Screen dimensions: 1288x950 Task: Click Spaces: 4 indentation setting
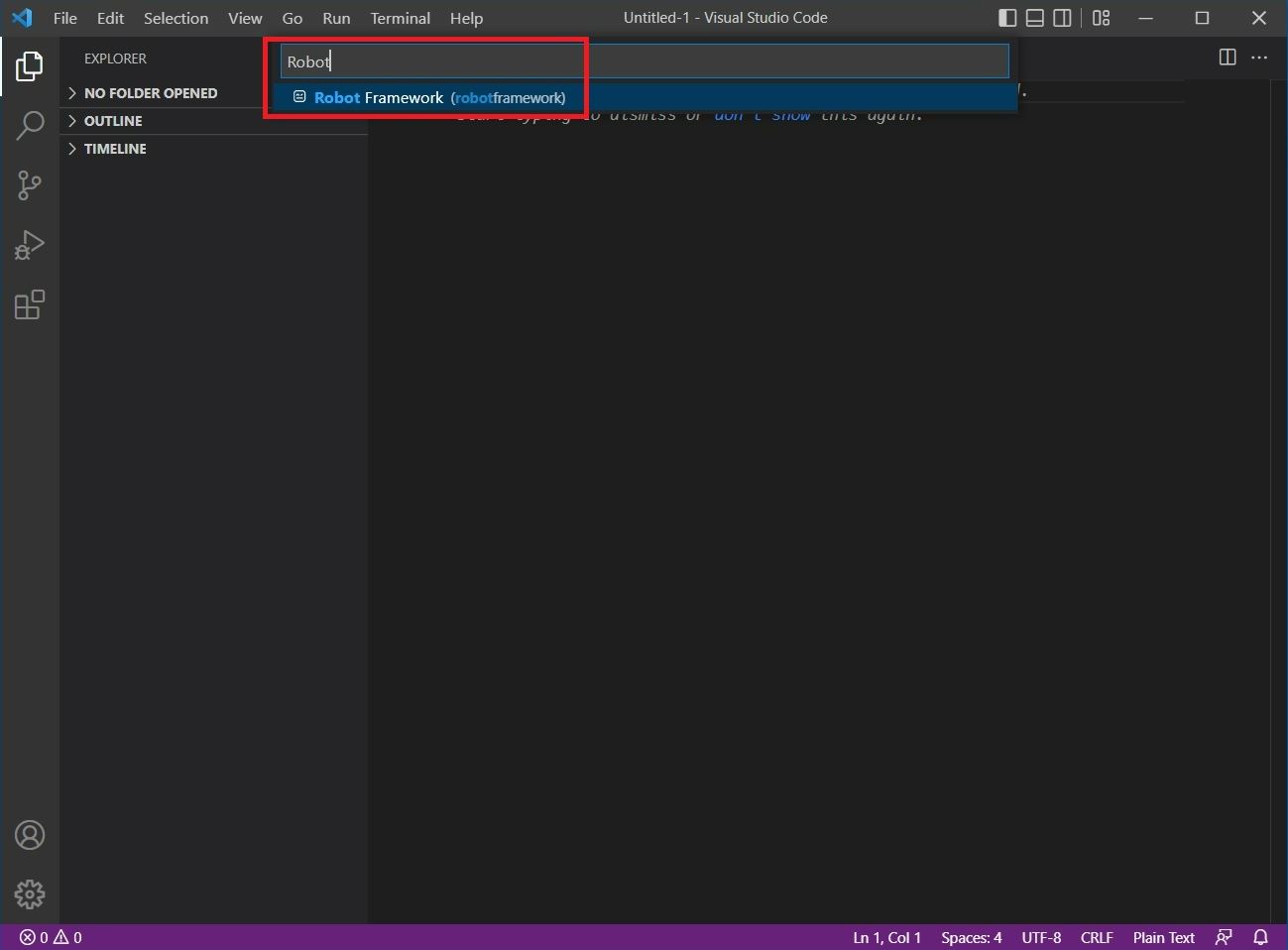[x=971, y=937]
